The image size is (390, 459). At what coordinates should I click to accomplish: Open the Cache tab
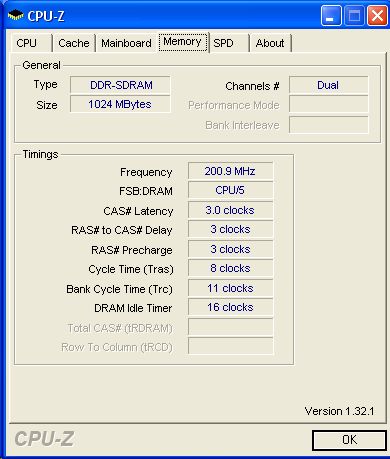[74, 43]
